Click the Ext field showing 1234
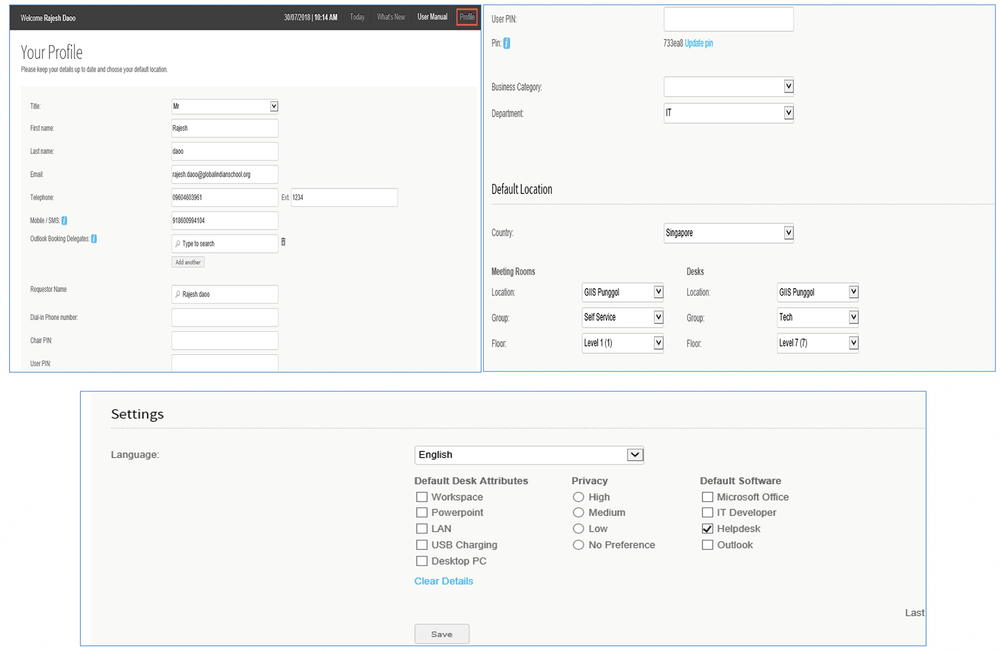Screen dimensions: 1000x651 (344, 197)
